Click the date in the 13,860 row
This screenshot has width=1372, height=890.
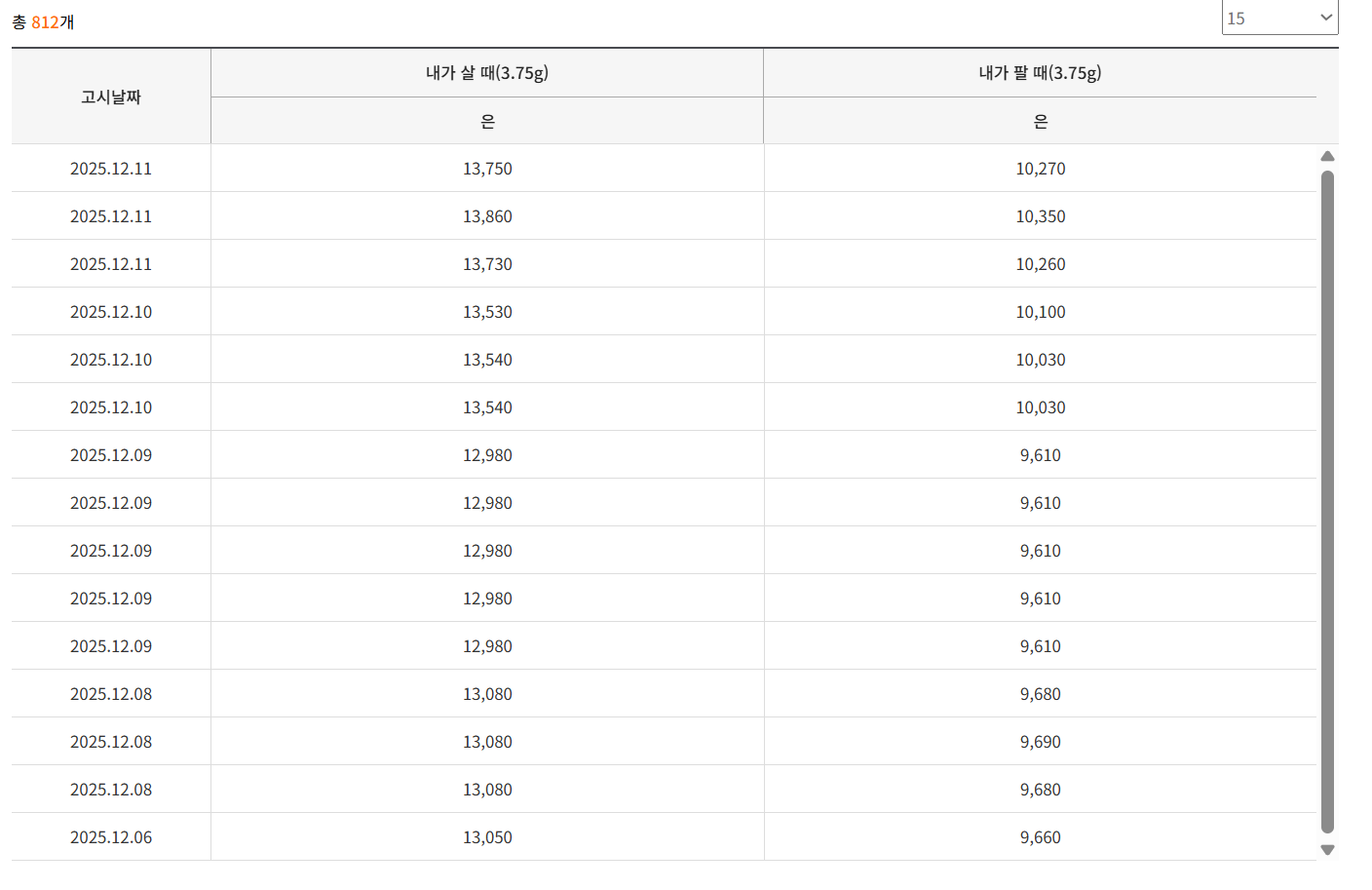(x=111, y=216)
